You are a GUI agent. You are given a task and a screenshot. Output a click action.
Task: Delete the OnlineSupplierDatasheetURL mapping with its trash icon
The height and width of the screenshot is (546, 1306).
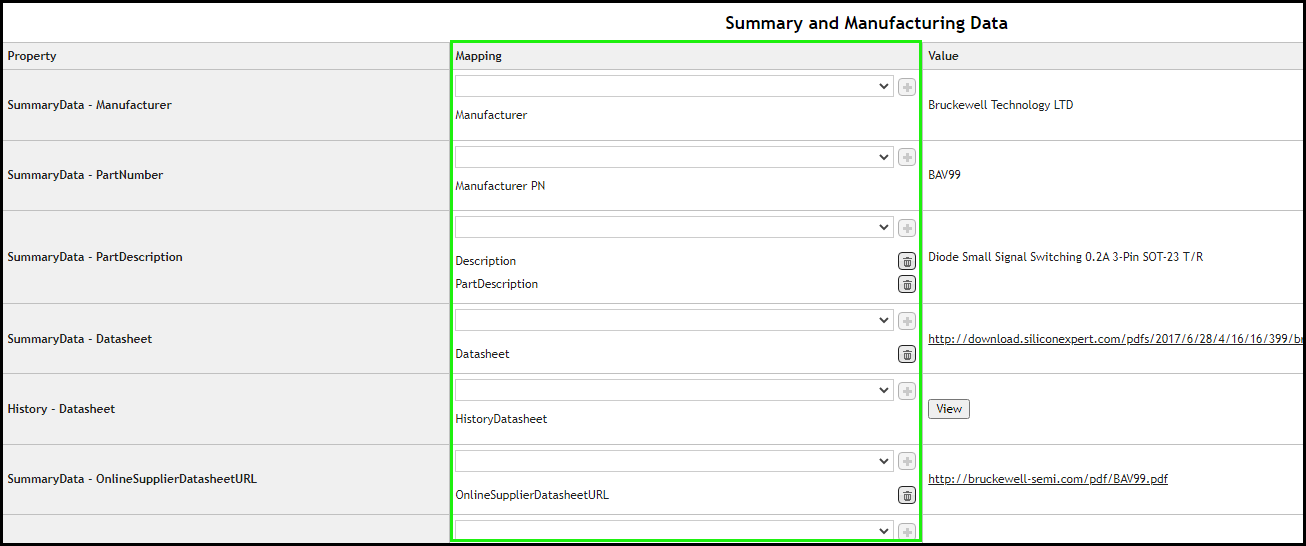point(907,495)
